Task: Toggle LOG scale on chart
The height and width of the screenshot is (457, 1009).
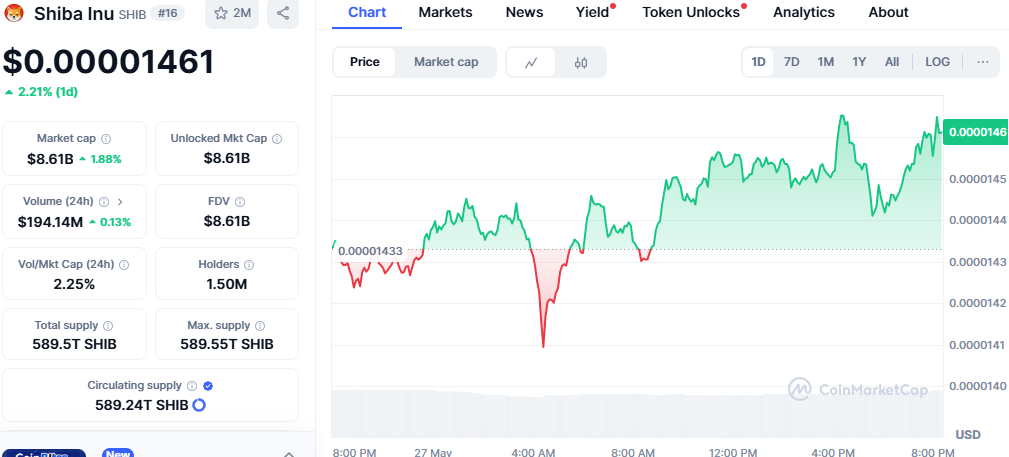Action: [x=938, y=62]
